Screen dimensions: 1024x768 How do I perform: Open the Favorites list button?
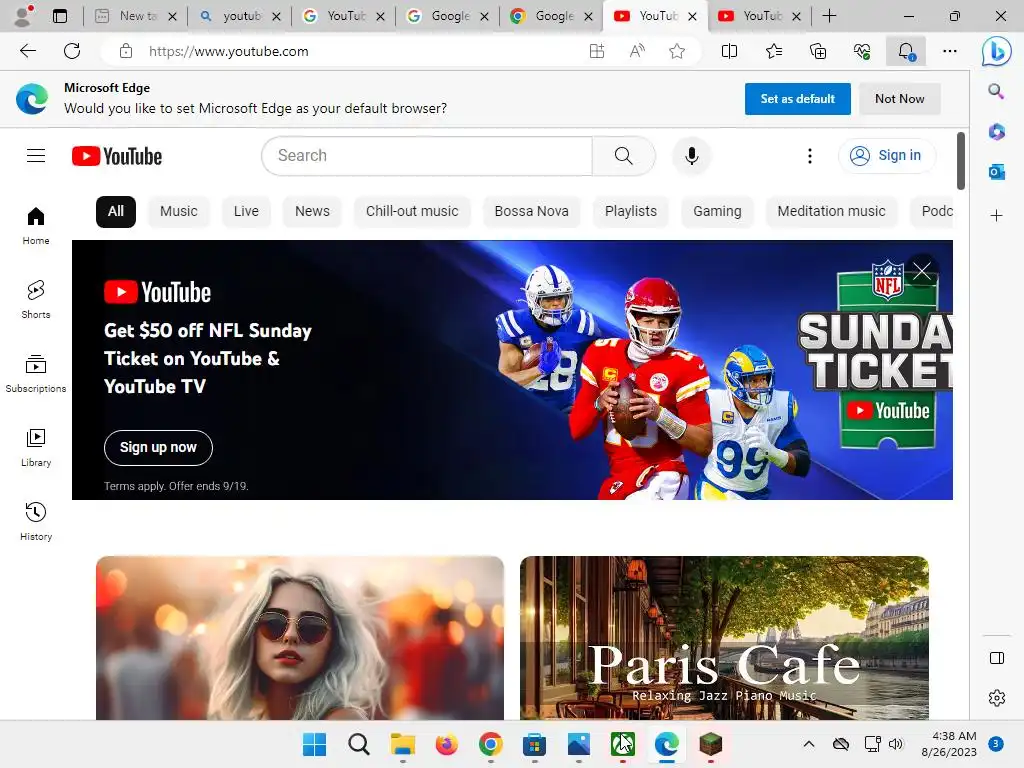click(x=774, y=51)
